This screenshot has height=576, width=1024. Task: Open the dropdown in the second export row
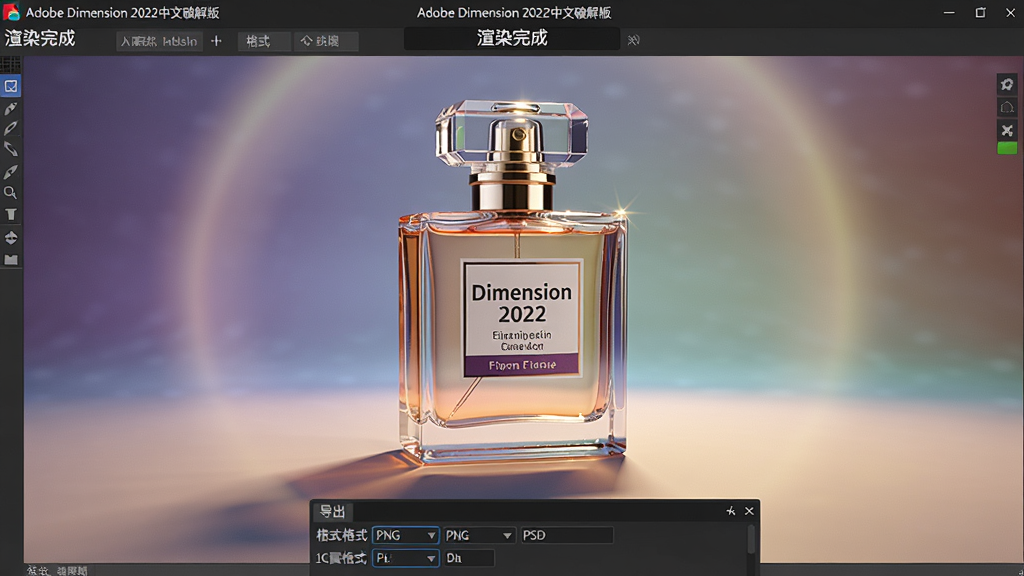406,558
